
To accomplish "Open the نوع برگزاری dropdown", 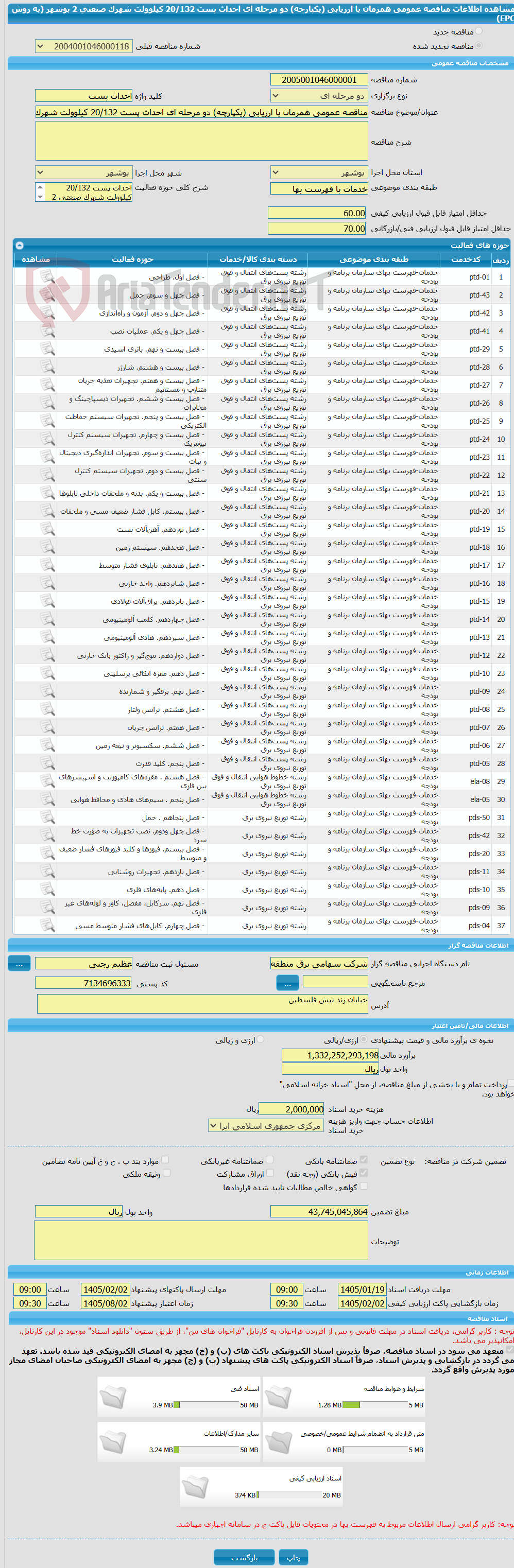I will point(318,96).
